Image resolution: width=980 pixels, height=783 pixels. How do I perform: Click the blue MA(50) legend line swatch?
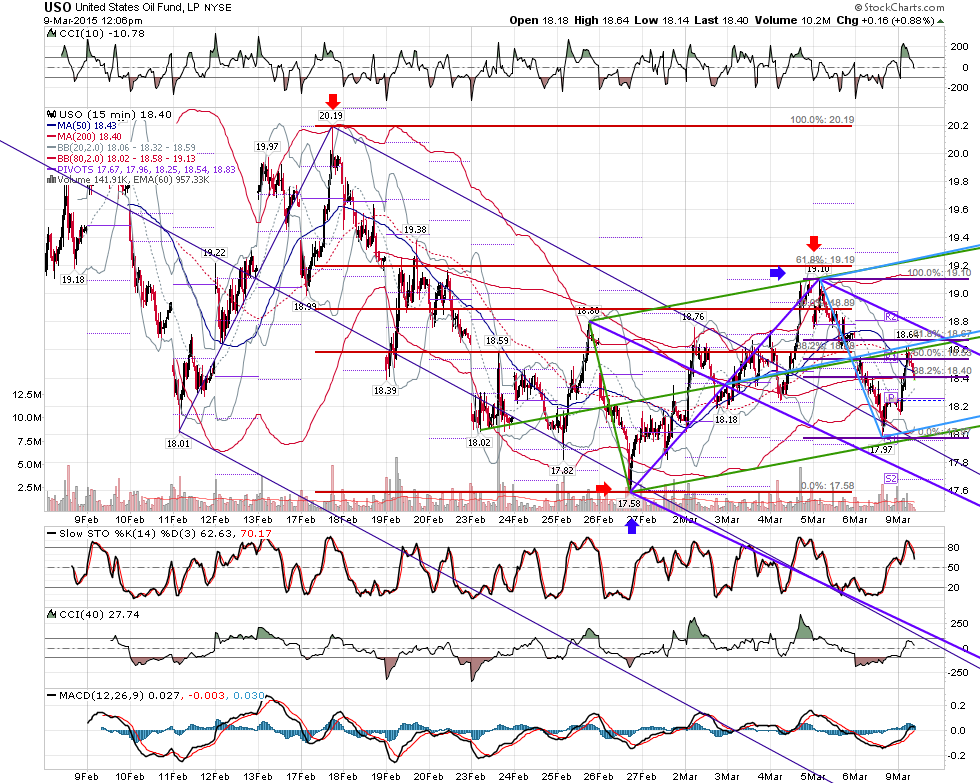pos(52,126)
